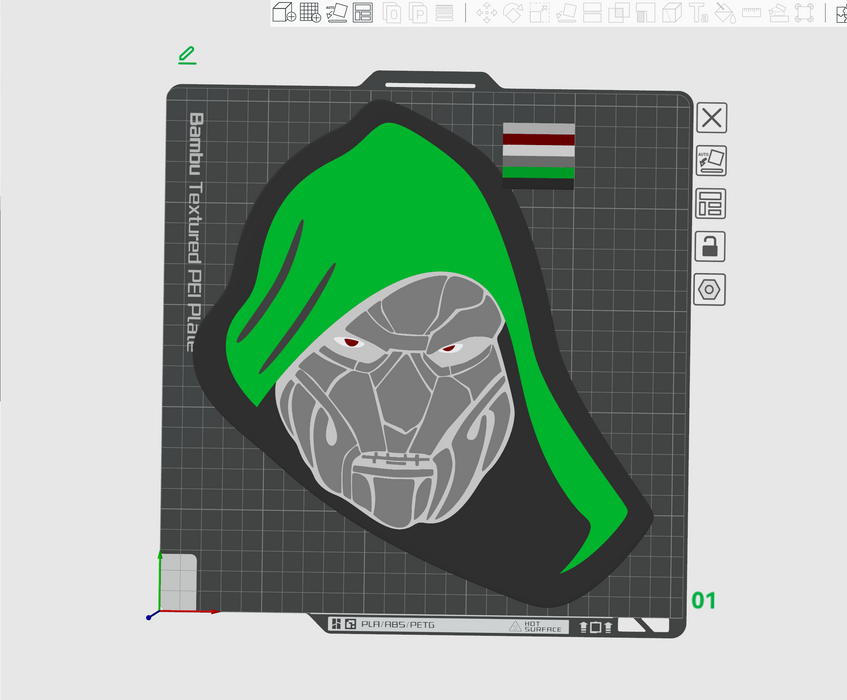Viewport: 847px width, 700px height.
Task: Toggle the plate lock icon
Action: pos(711,247)
